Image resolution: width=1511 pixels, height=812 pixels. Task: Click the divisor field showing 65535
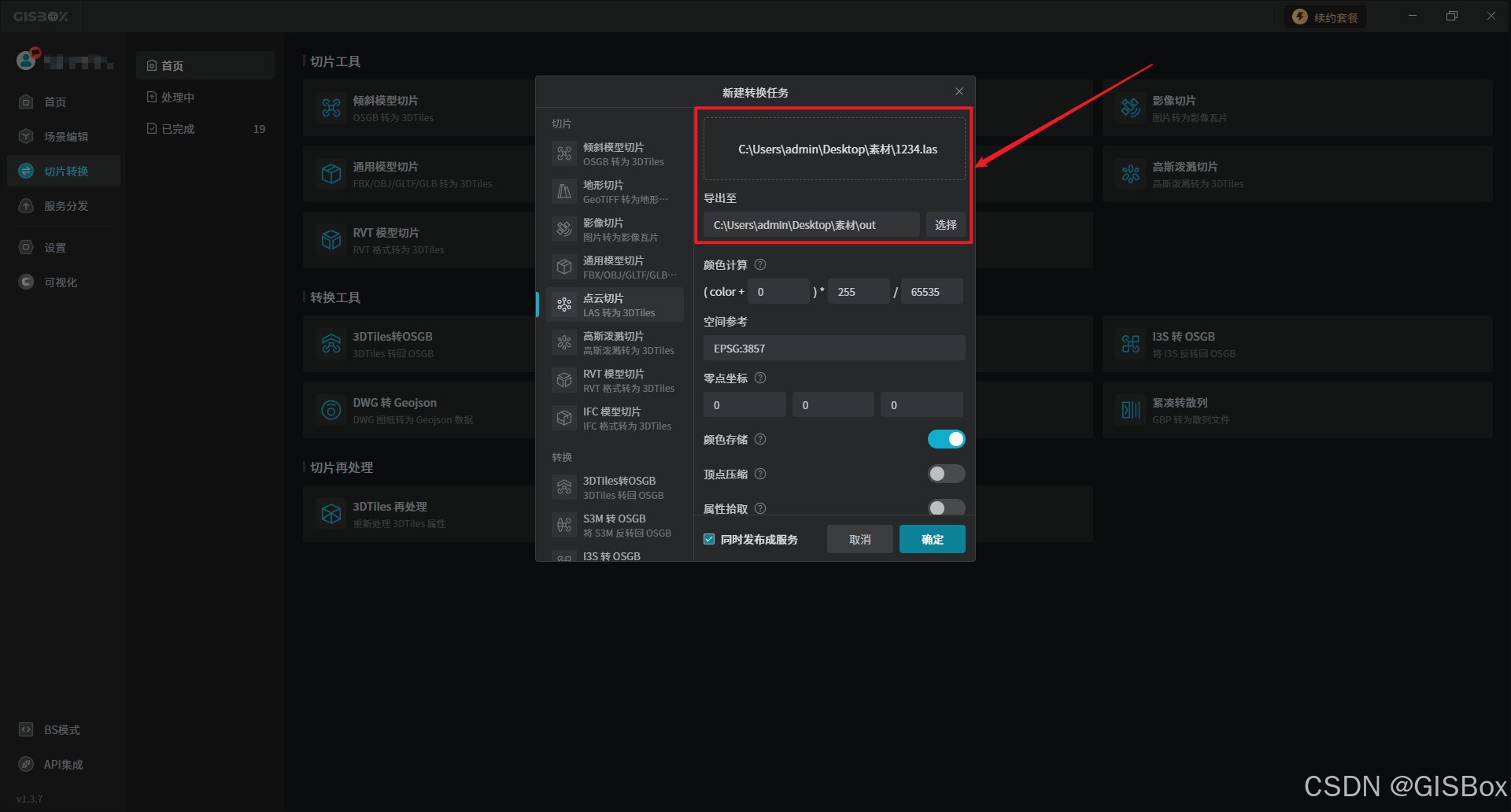pyautogui.click(x=933, y=291)
